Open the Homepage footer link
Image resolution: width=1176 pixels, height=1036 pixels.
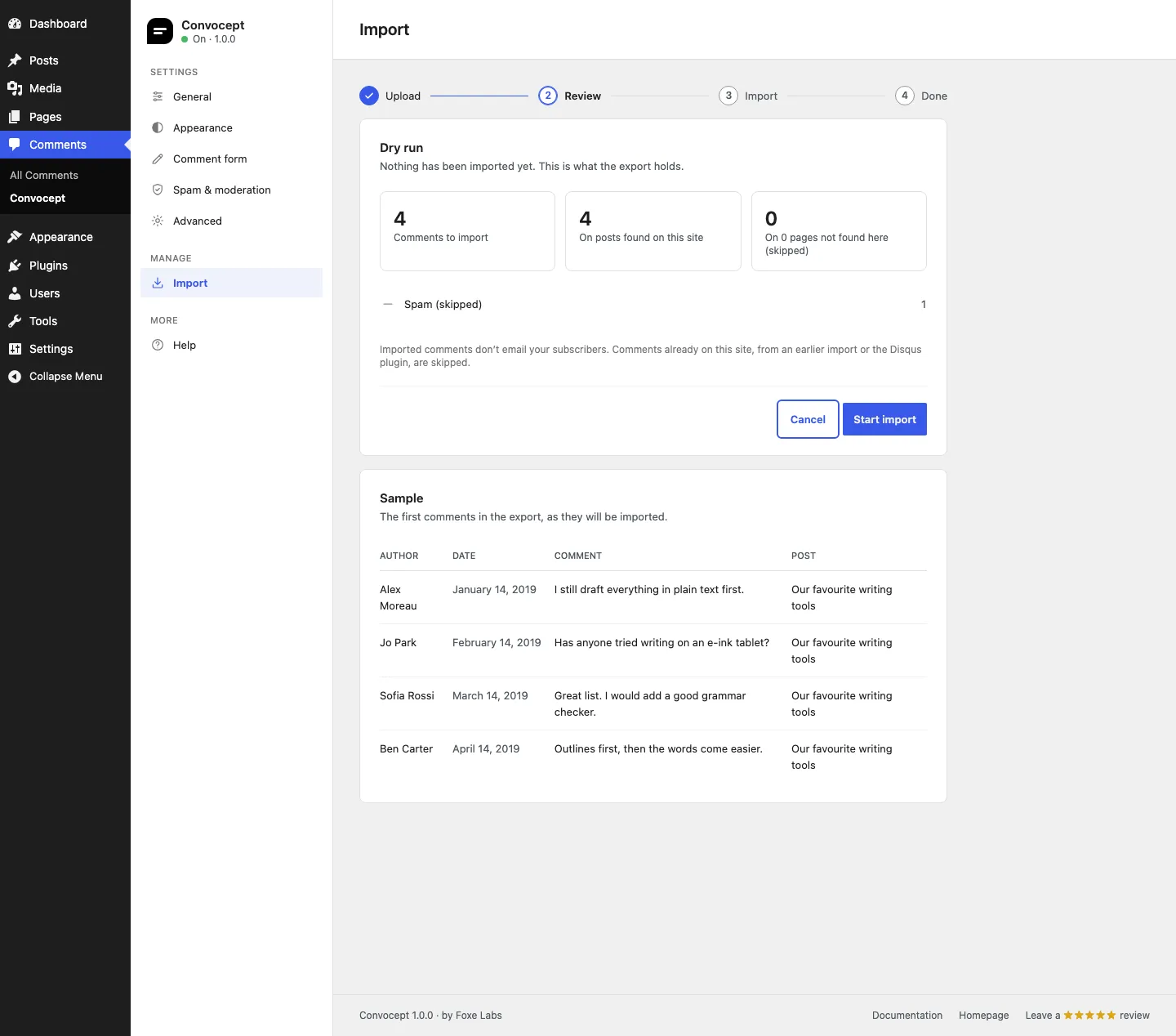coord(983,1016)
